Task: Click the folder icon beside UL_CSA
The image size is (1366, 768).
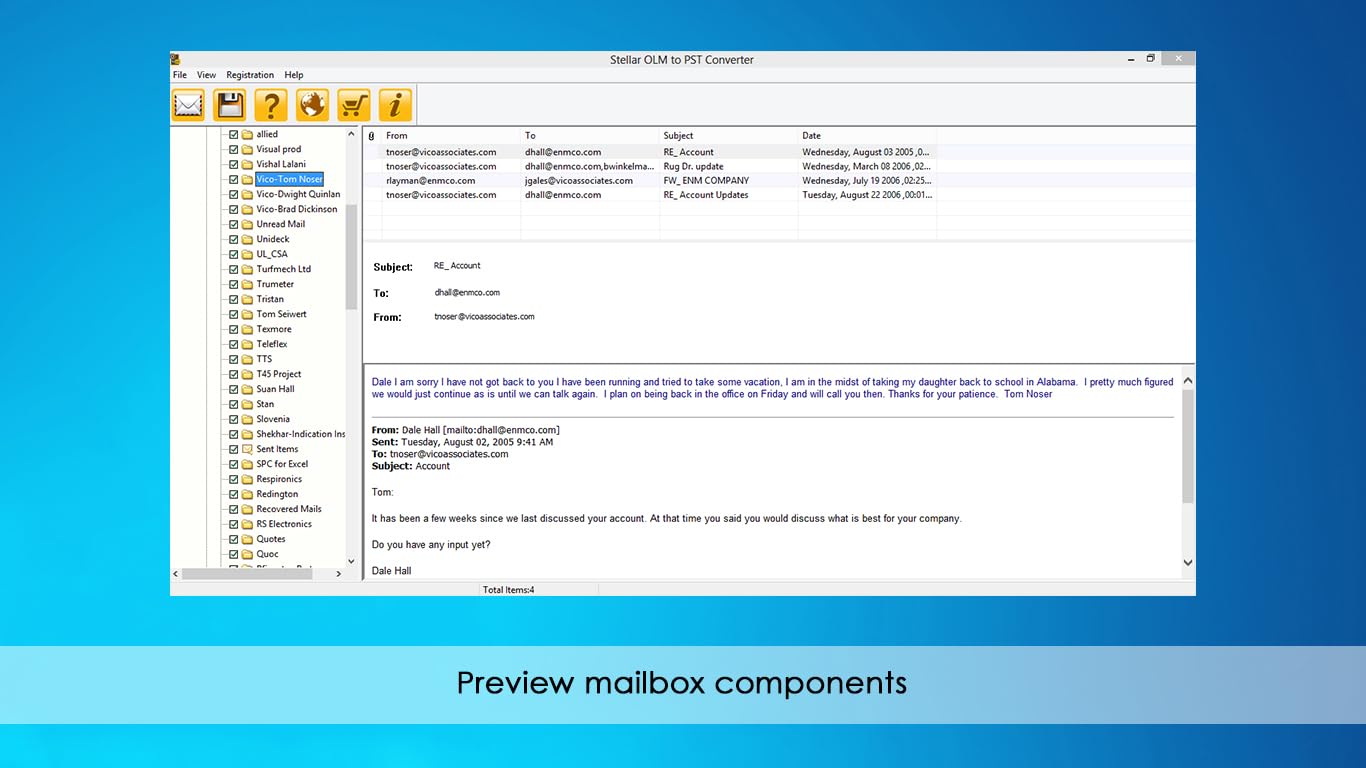Action: pos(247,254)
